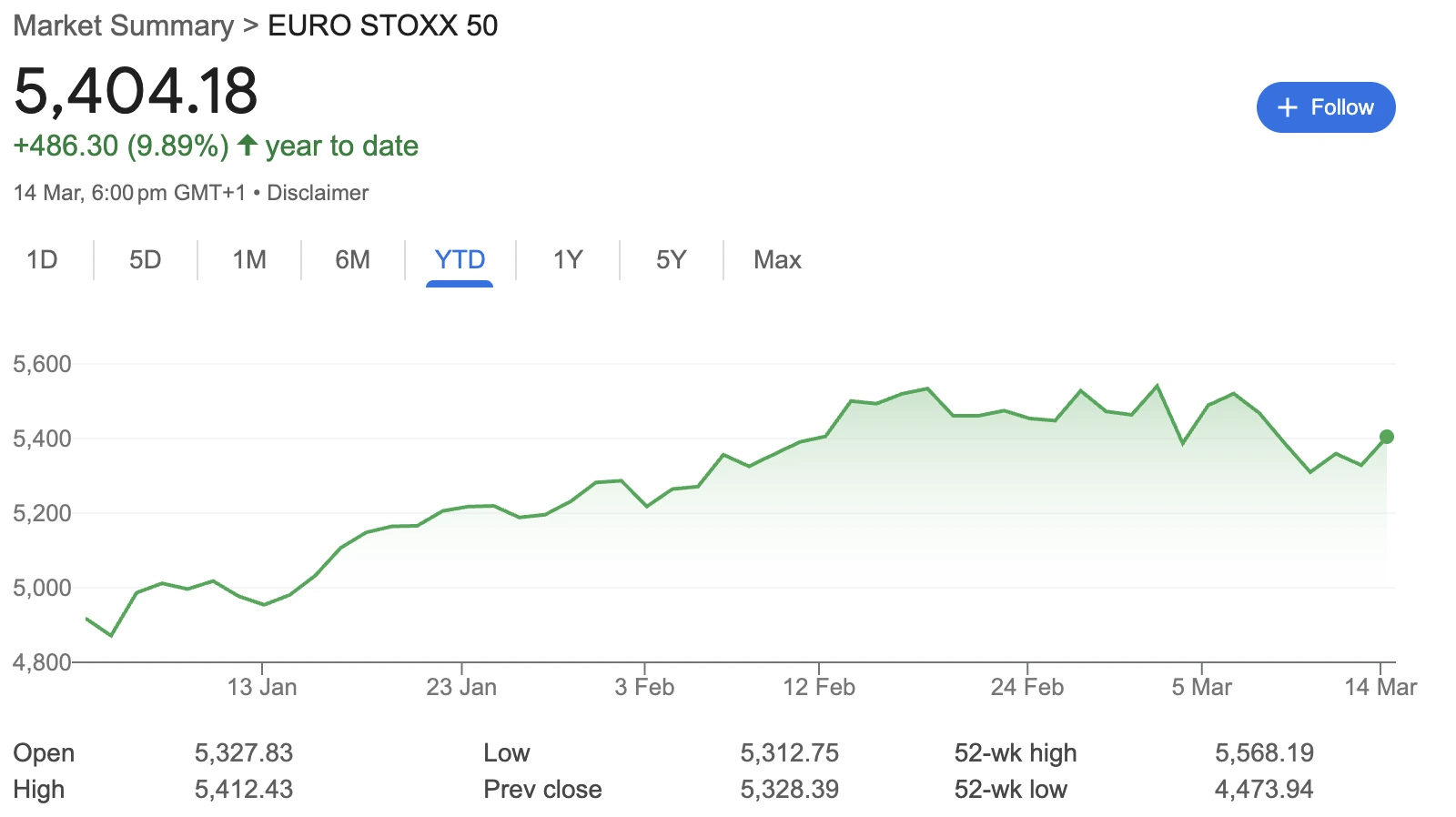This screenshot has width=1456, height=817.
Task: Click the 23 Jan axis label
Action: [461, 687]
